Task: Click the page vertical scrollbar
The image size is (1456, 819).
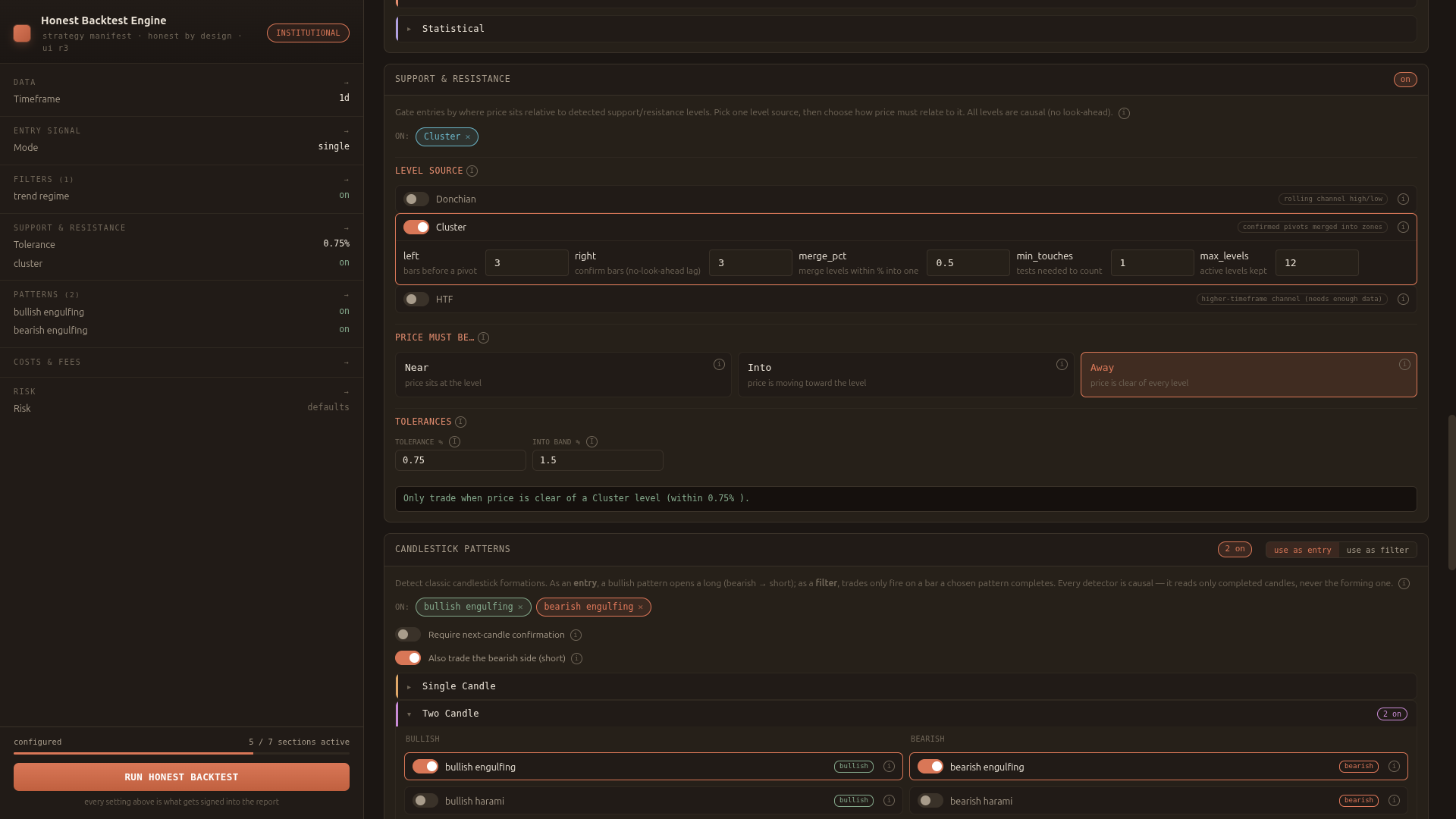Action: pyautogui.click(x=1451, y=492)
